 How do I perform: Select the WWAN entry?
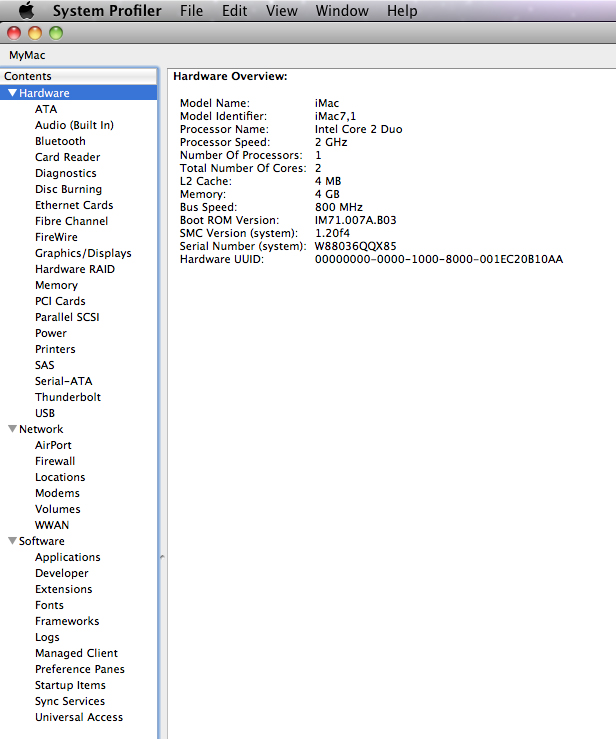(x=52, y=525)
